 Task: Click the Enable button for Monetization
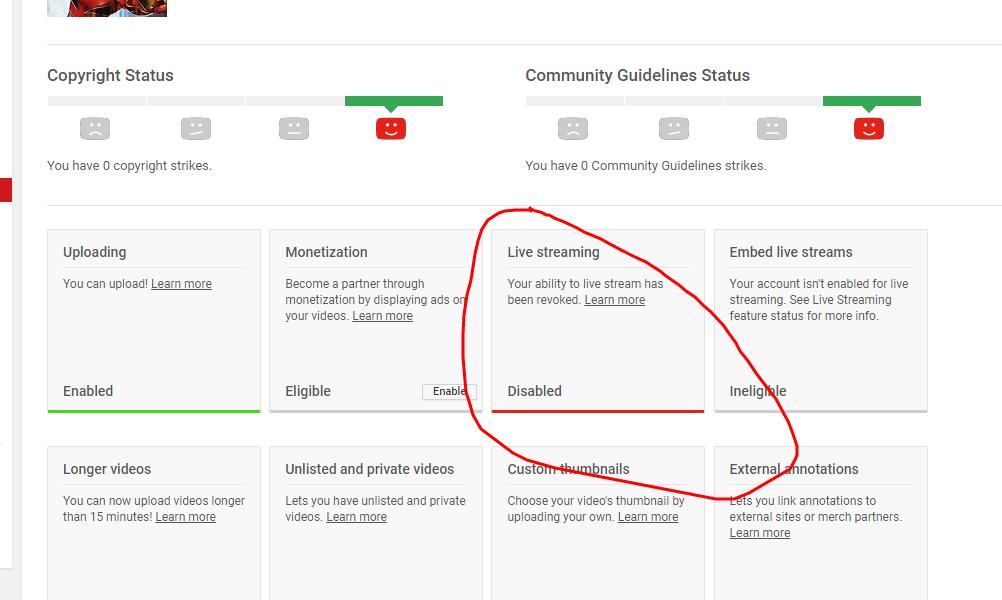tap(449, 391)
